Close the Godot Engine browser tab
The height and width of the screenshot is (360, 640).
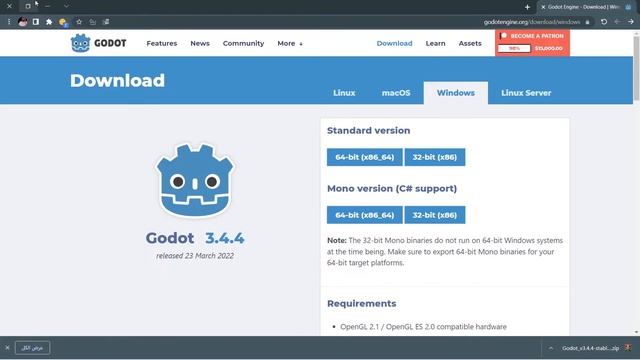543,7
